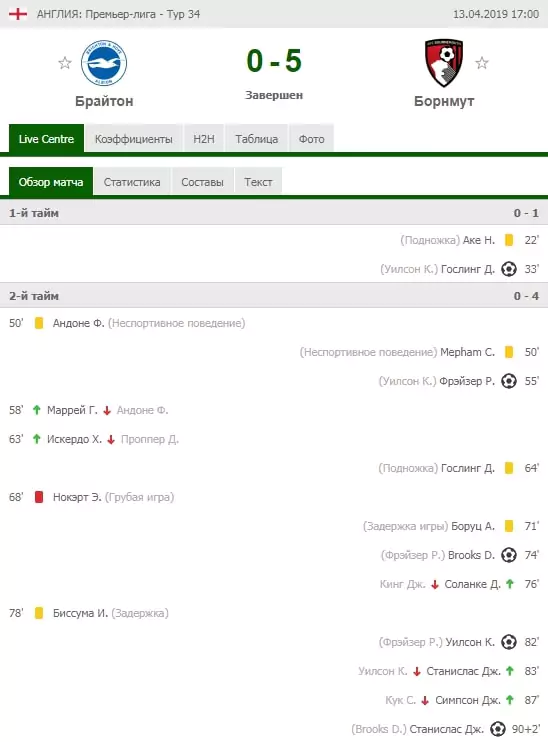The height and width of the screenshot is (742, 548).
Task: Show the Составы sub-tab
Action: coord(203,182)
